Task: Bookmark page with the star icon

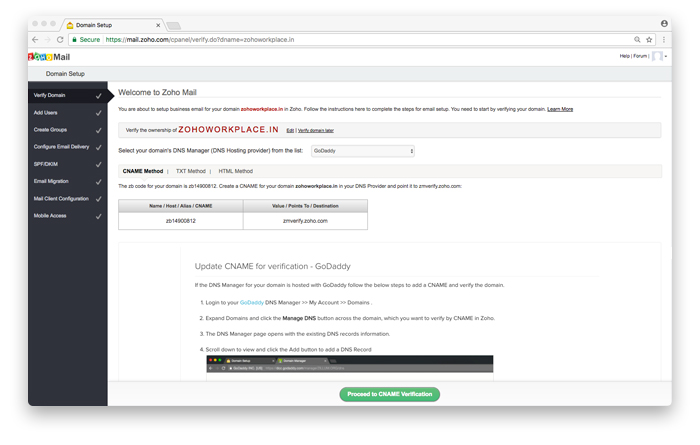Action: point(649,40)
